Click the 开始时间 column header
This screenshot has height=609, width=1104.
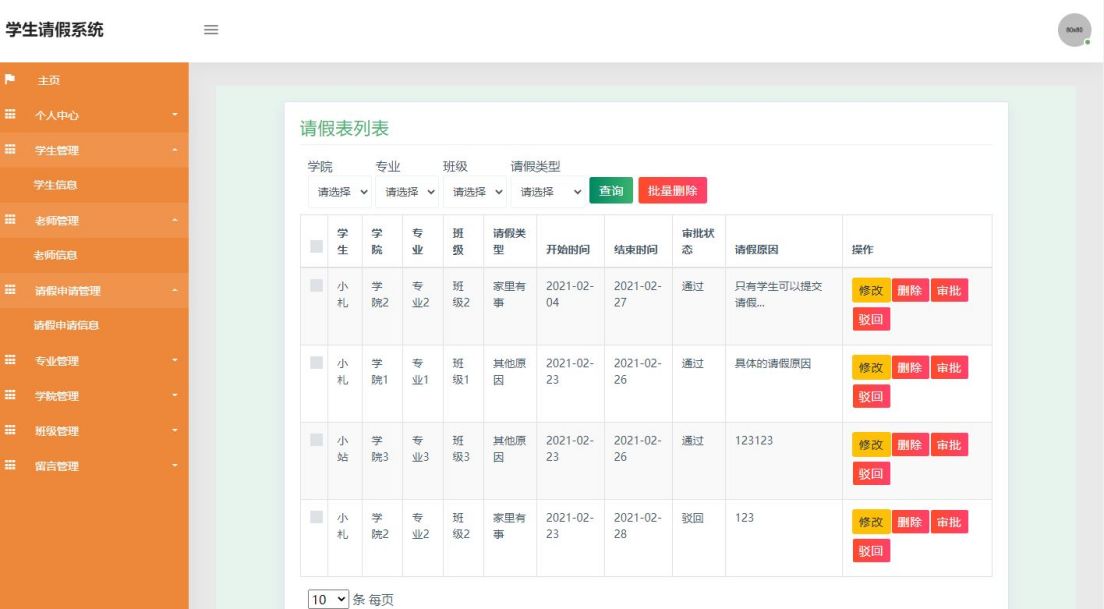point(567,249)
